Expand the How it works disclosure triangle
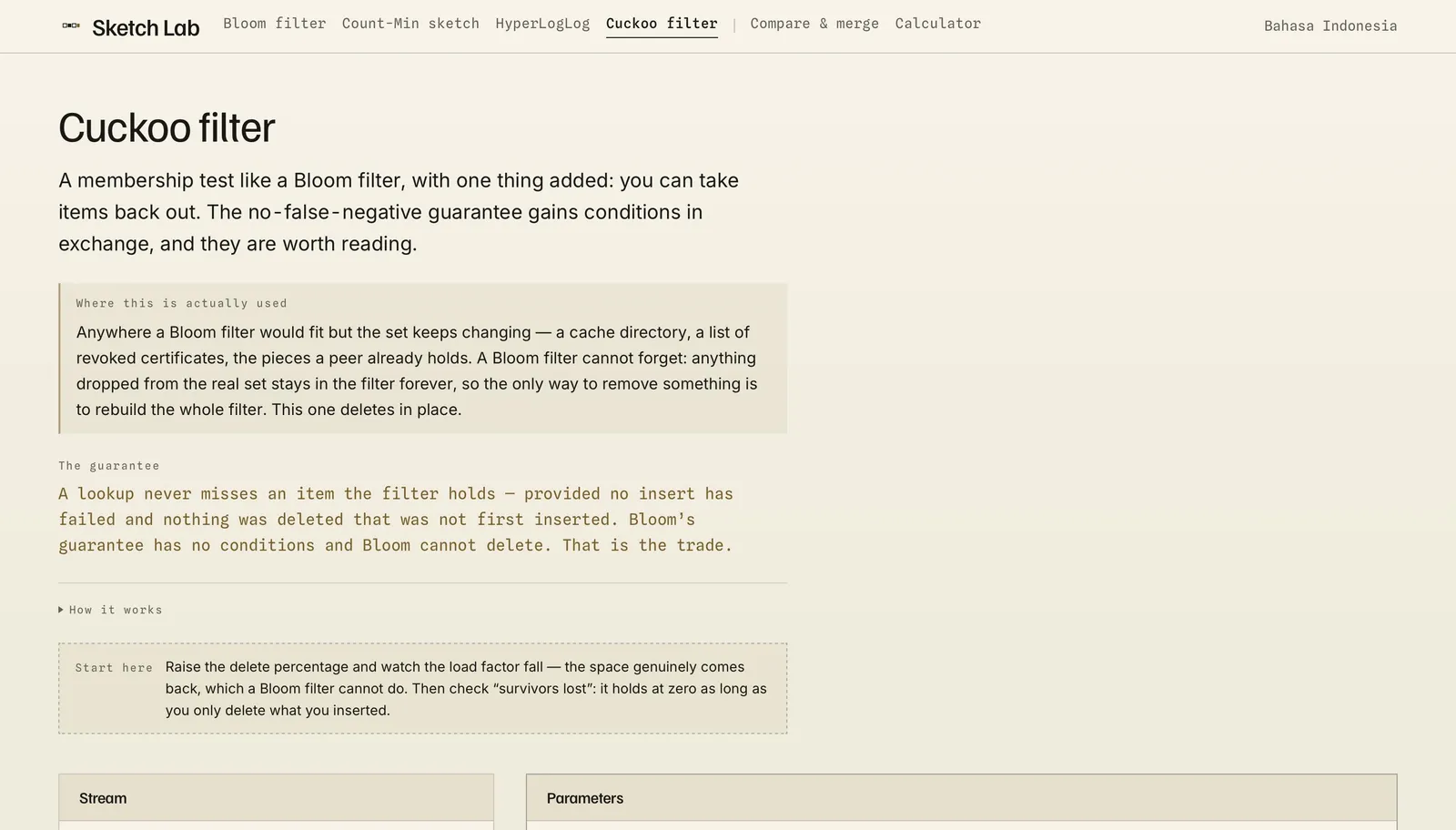1456x830 pixels. pyautogui.click(x=61, y=610)
